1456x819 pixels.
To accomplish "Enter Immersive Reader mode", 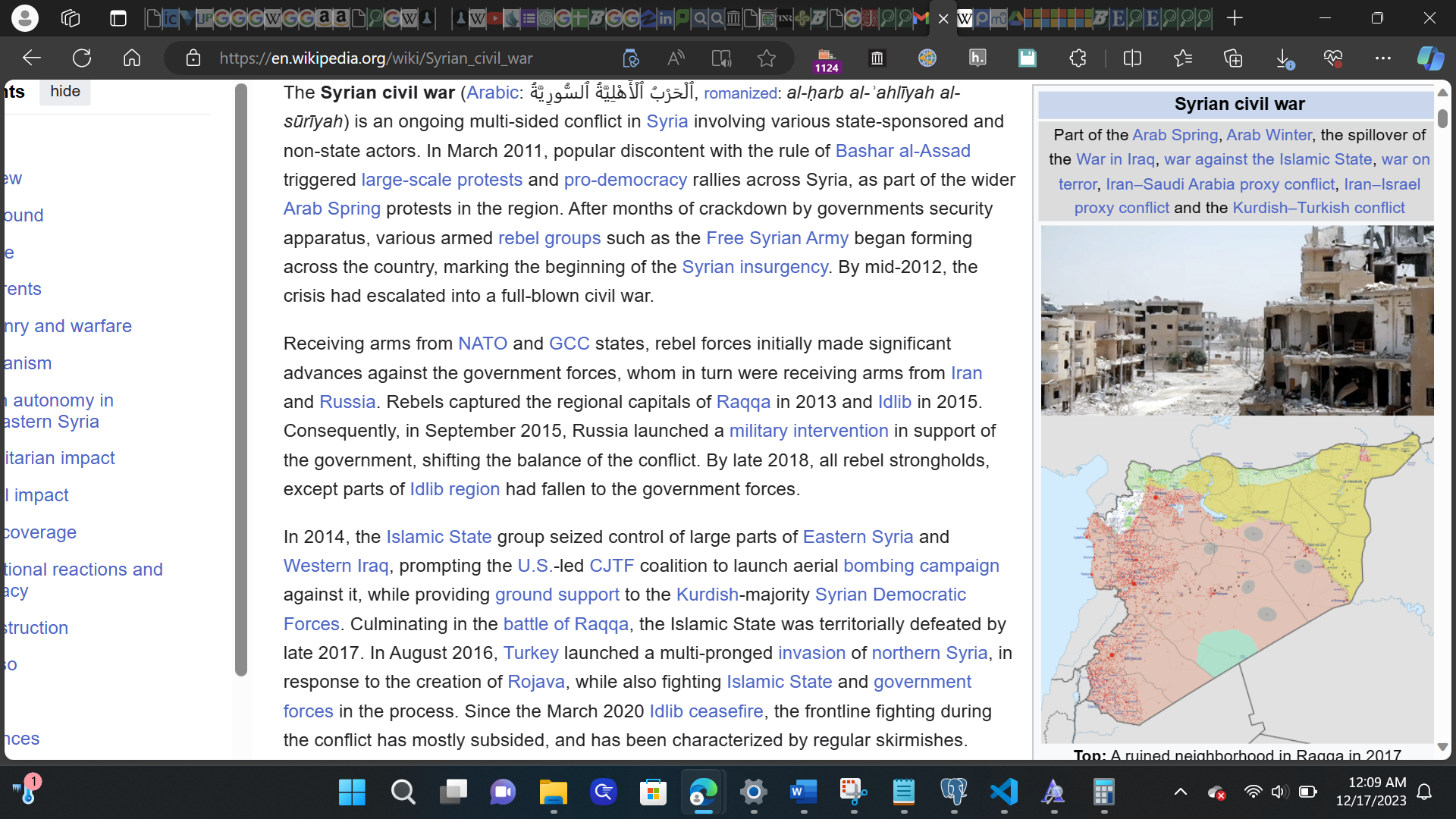I will coord(721,58).
